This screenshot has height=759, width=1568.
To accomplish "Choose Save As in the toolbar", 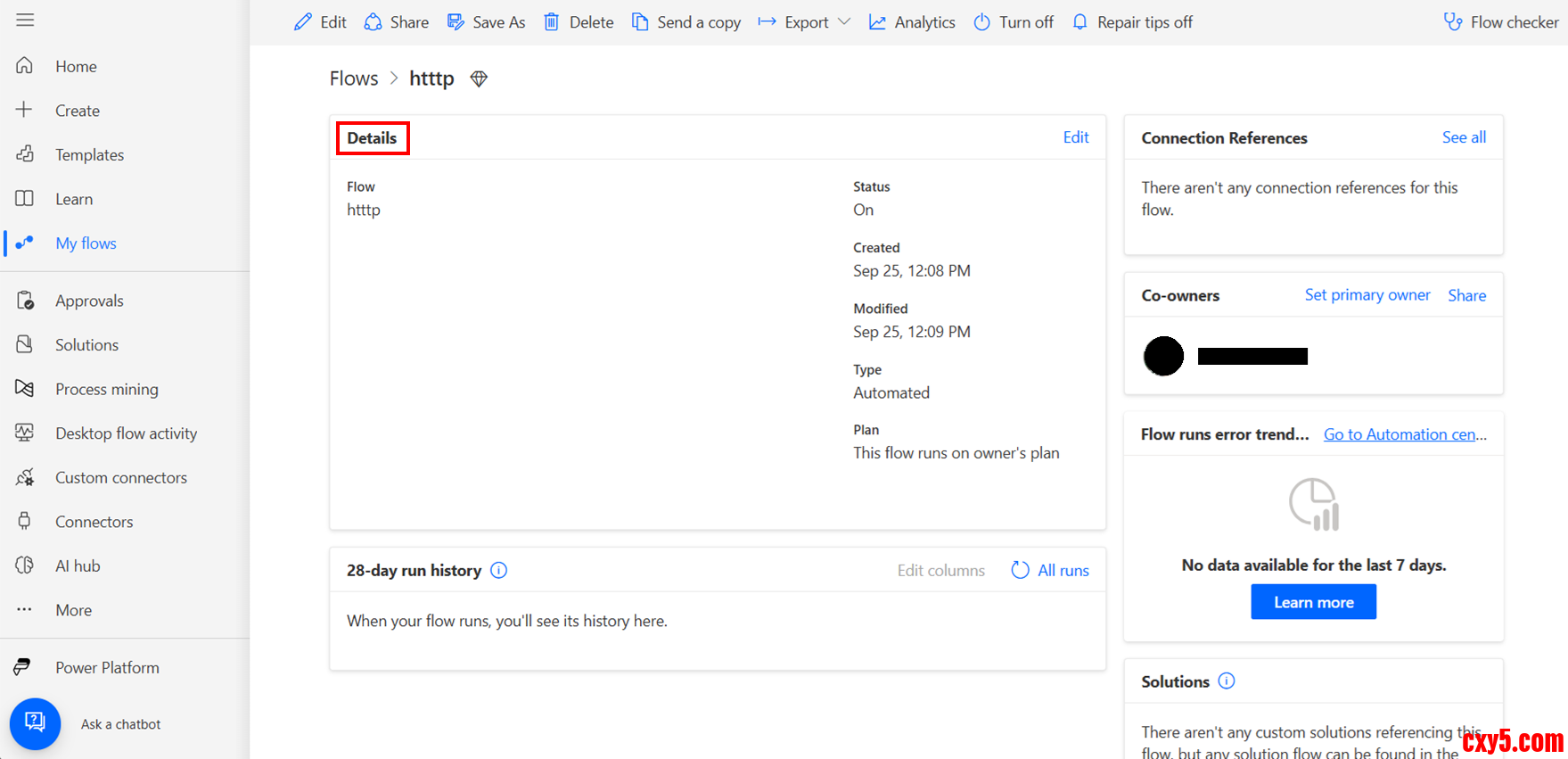I will (x=487, y=22).
